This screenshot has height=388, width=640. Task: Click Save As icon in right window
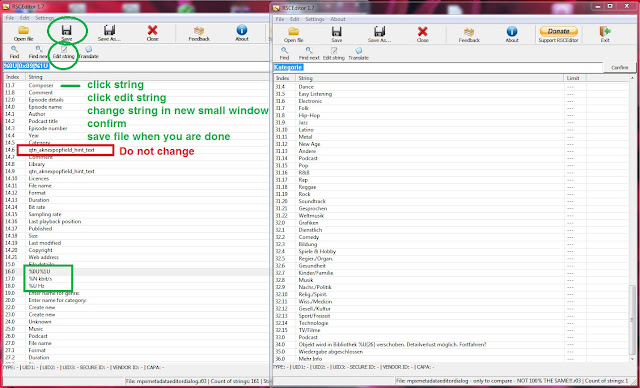click(380, 35)
